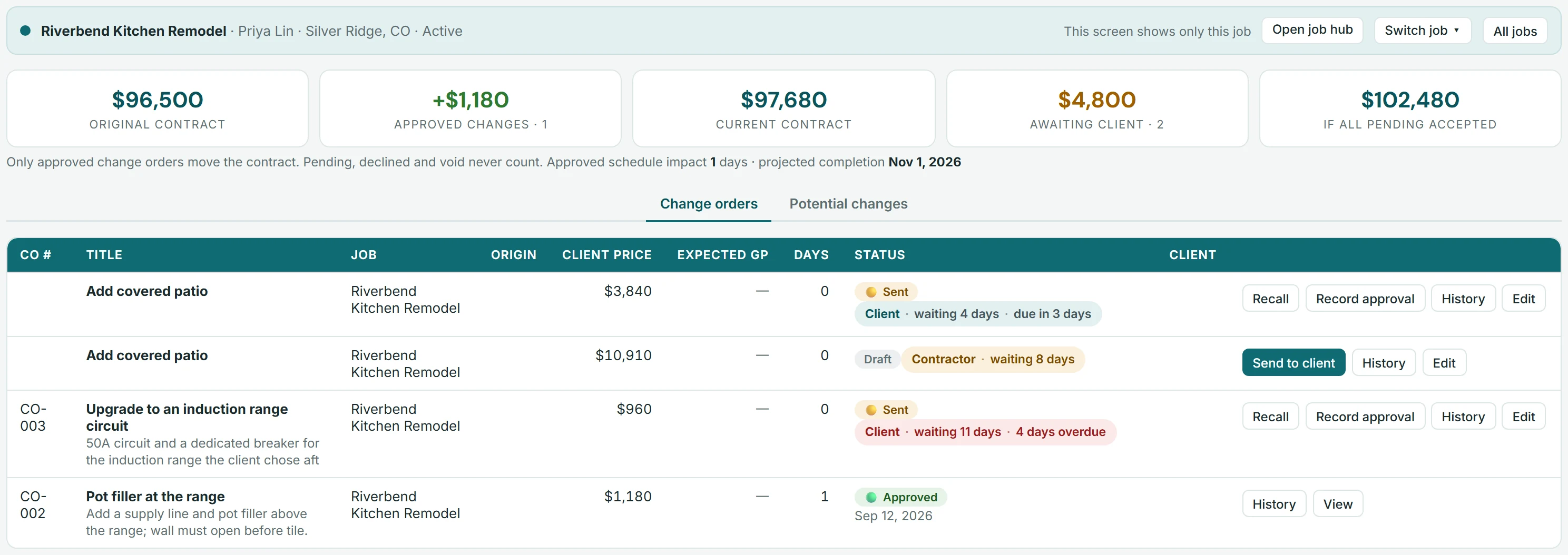Open the Potential changes tab
This screenshot has width=1568, height=555.
pos(848,204)
